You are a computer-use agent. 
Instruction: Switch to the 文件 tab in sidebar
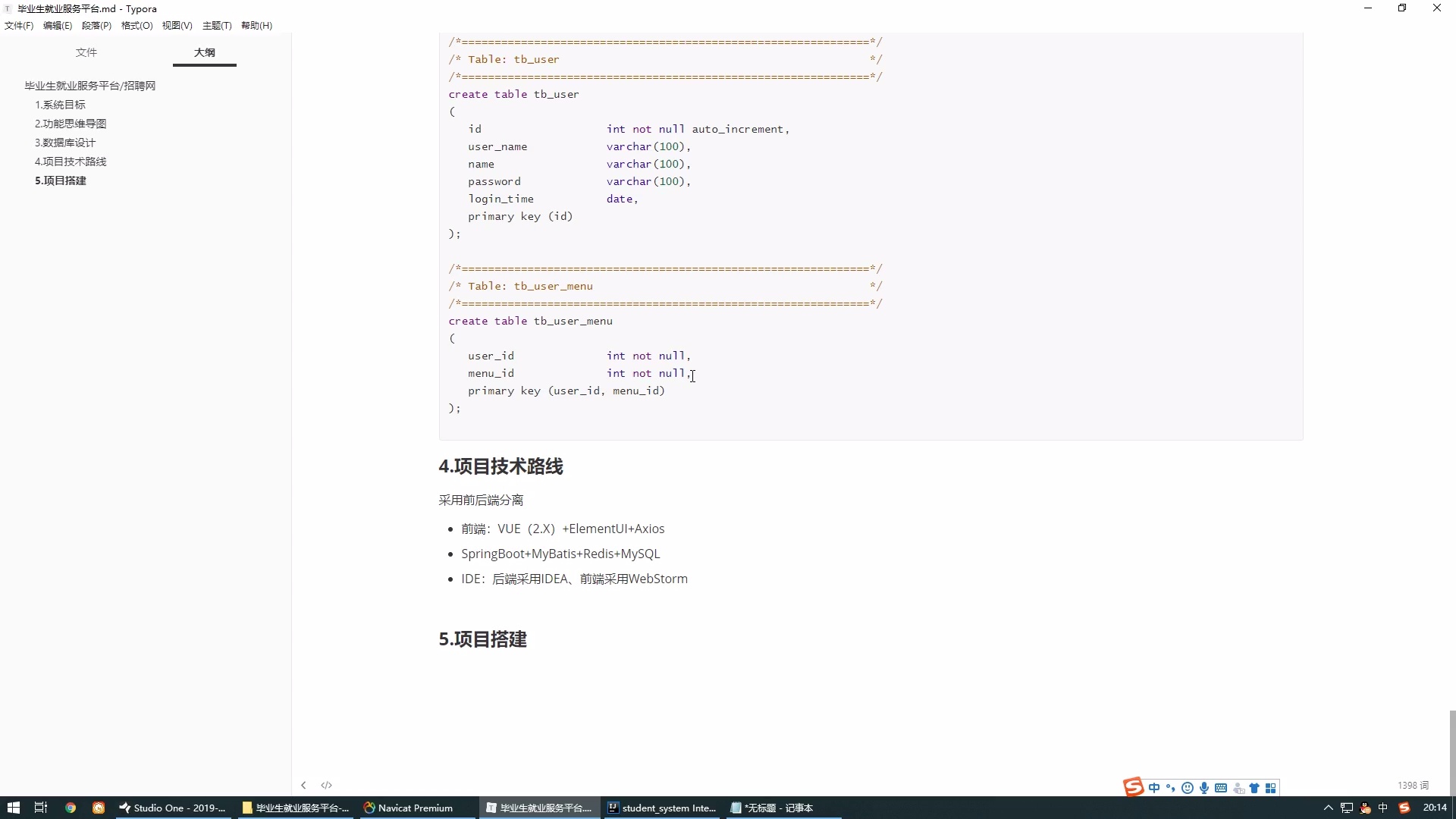[x=86, y=52]
